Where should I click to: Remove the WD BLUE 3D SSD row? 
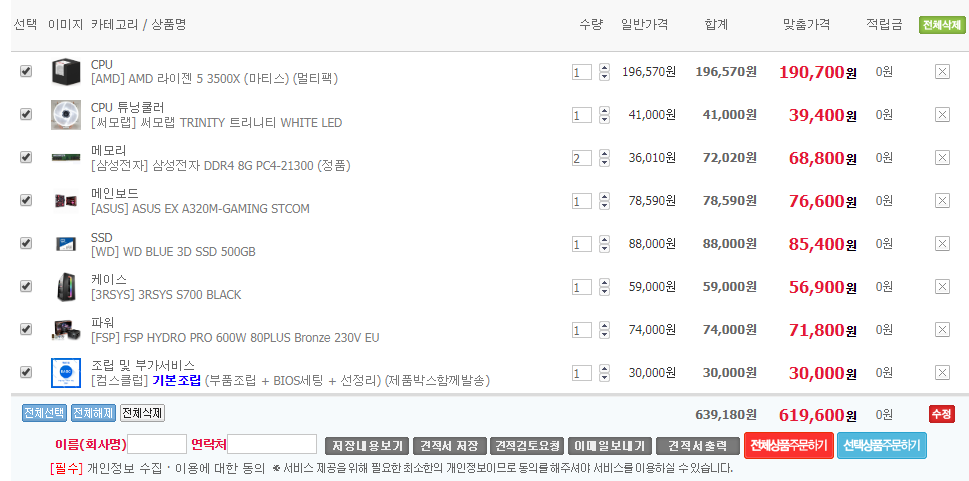(x=942, y=244)
